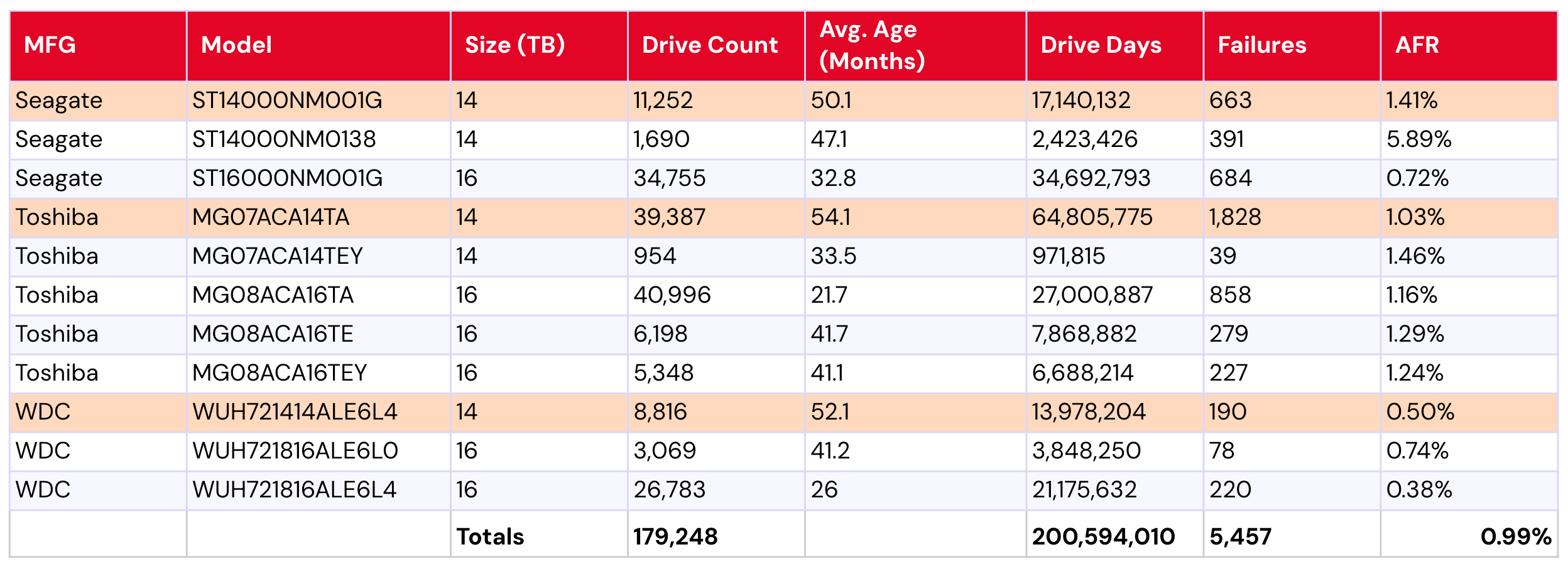This screenshot has width=1568, height=569.
Task: Click drive days value 3,848,250
Action: point(1086,451)
